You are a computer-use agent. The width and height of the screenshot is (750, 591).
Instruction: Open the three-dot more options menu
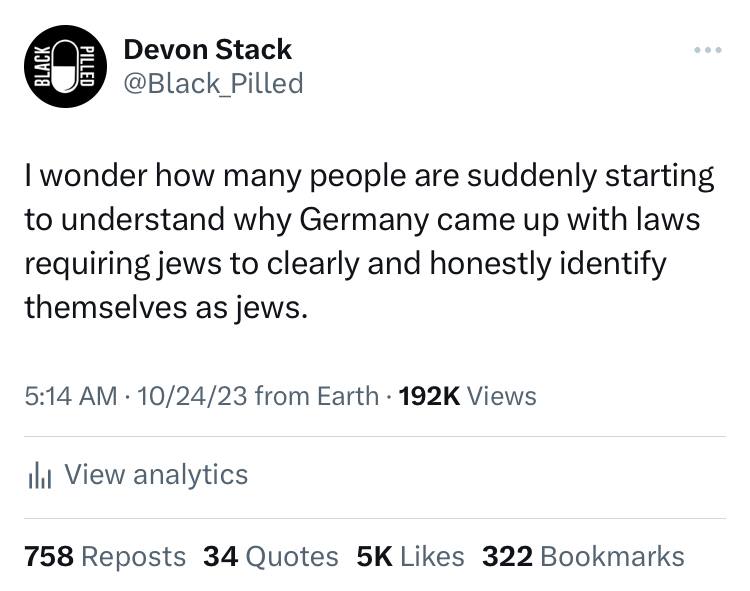[x=708, y=50]
